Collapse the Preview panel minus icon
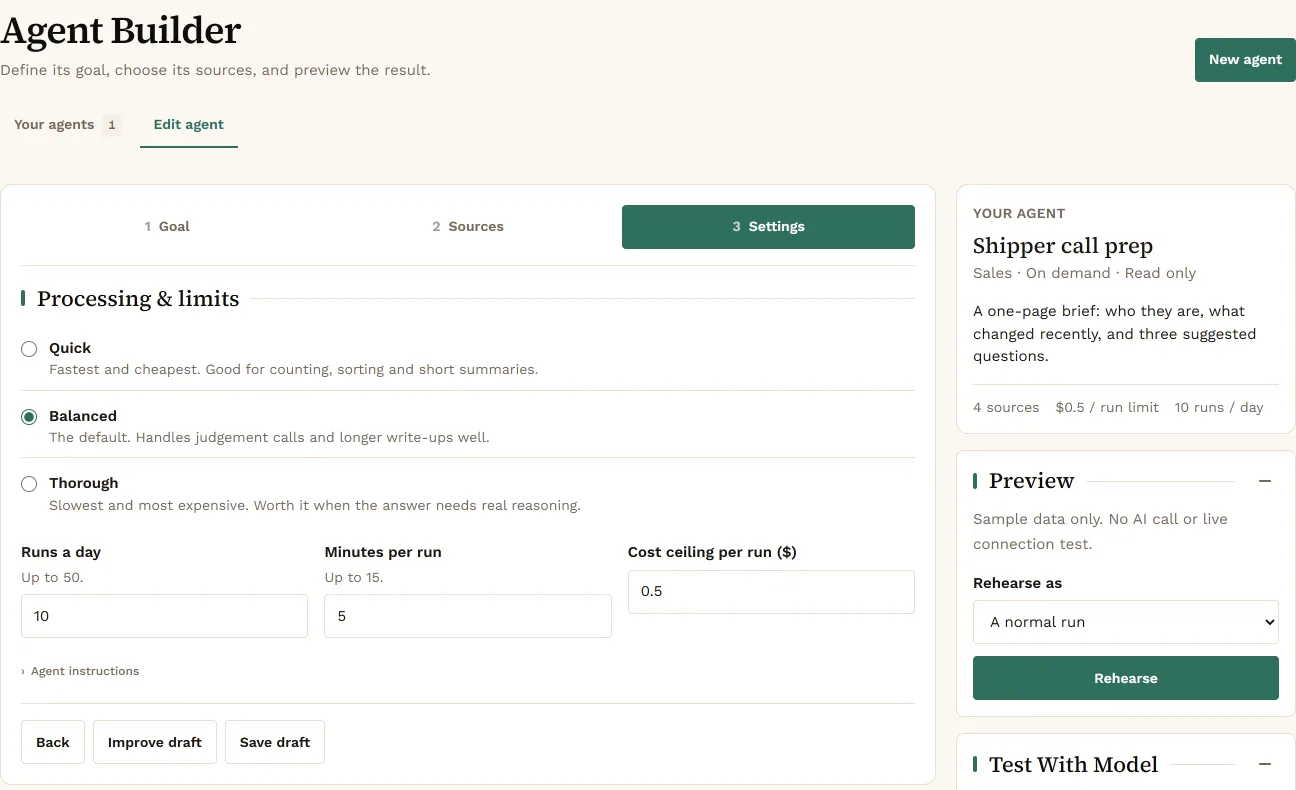 point(1265,481)
